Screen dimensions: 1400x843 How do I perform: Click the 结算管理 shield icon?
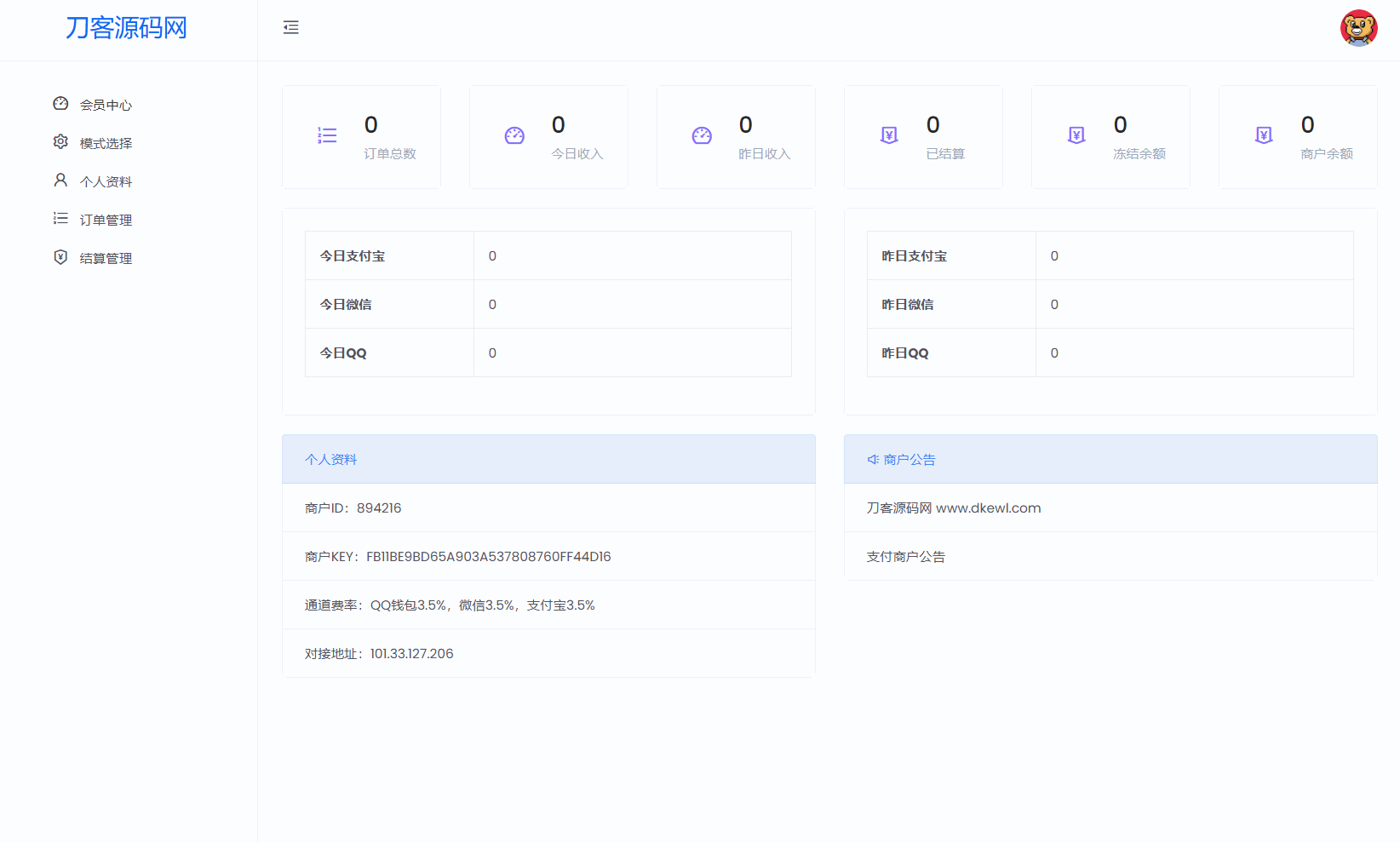(x=60, y=257)
